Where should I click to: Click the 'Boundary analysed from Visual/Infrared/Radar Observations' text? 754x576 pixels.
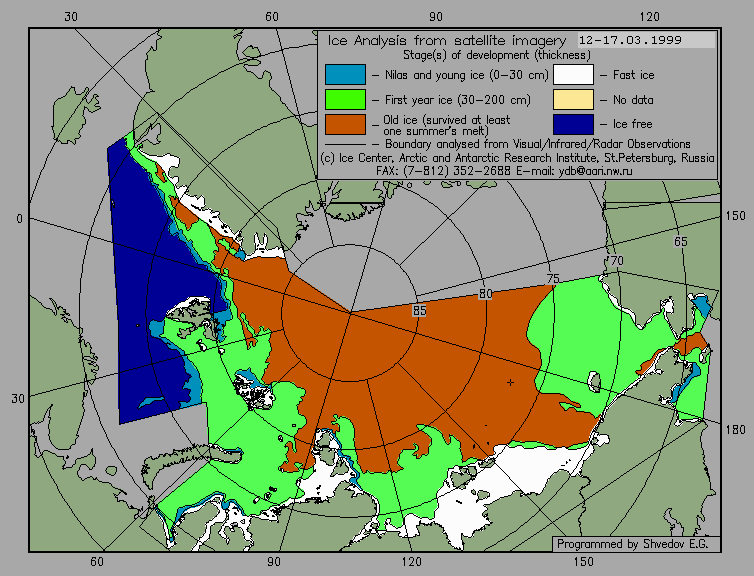(x=538, y=144)
